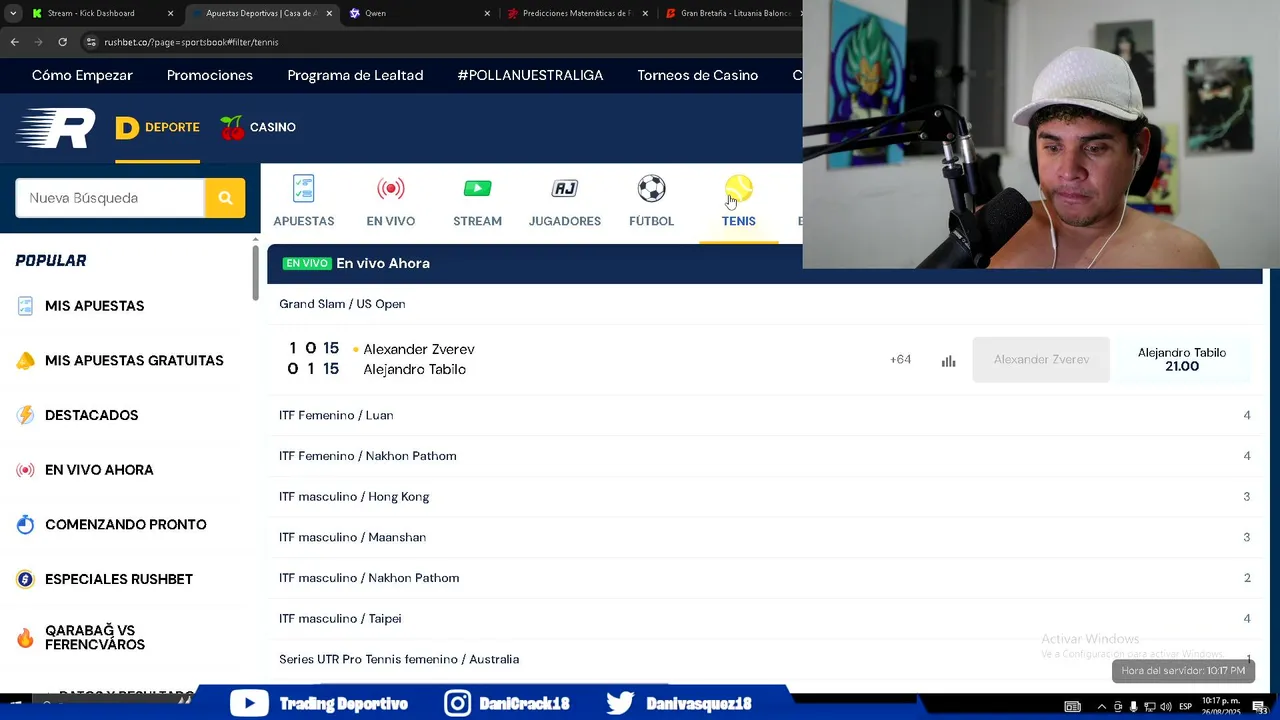Screen dimensions: 1280x720
Task: Open statistics bar chart for Zverev match
Action: (948, 360)
